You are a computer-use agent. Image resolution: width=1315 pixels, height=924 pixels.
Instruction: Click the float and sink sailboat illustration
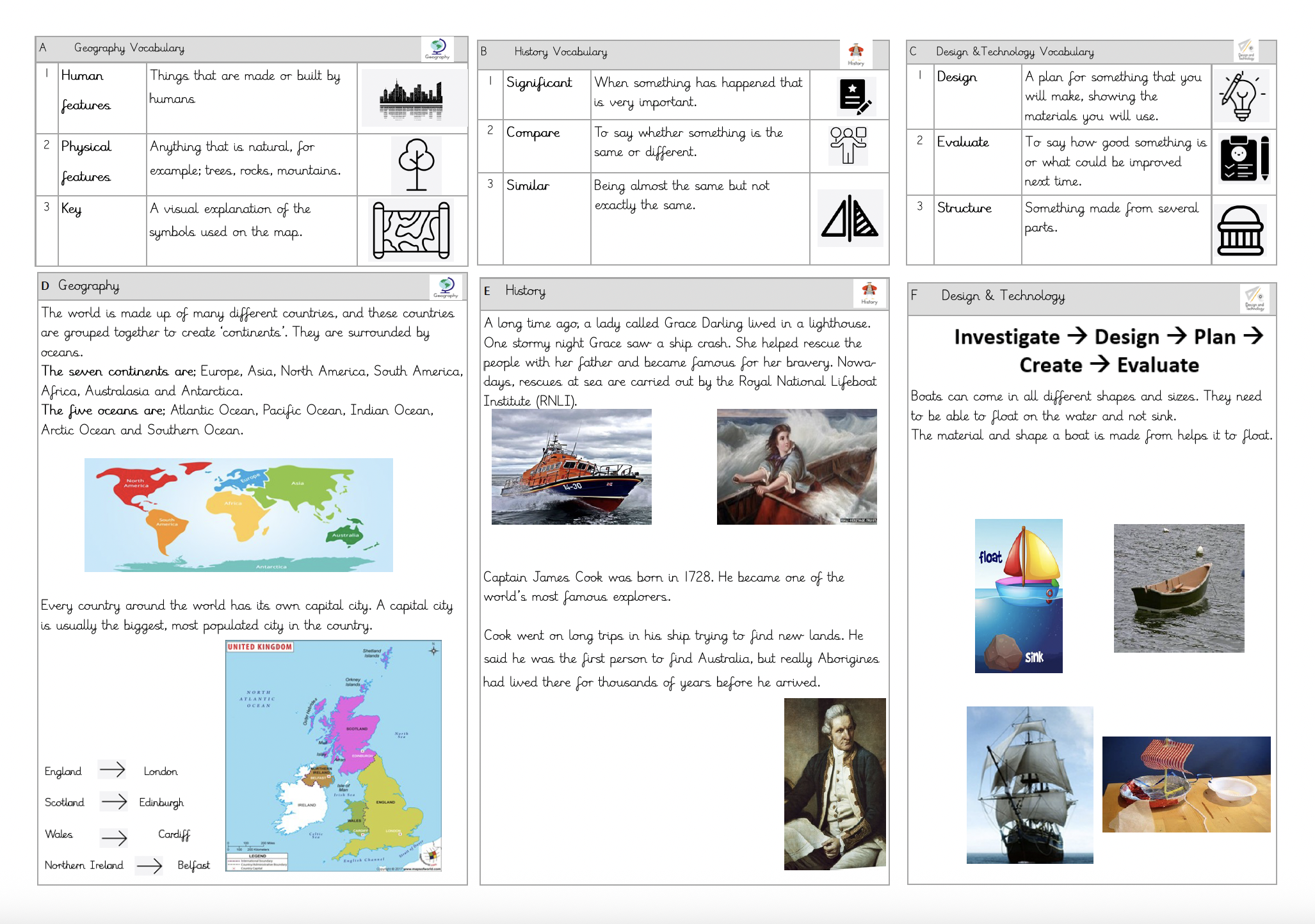[1018, 596]
